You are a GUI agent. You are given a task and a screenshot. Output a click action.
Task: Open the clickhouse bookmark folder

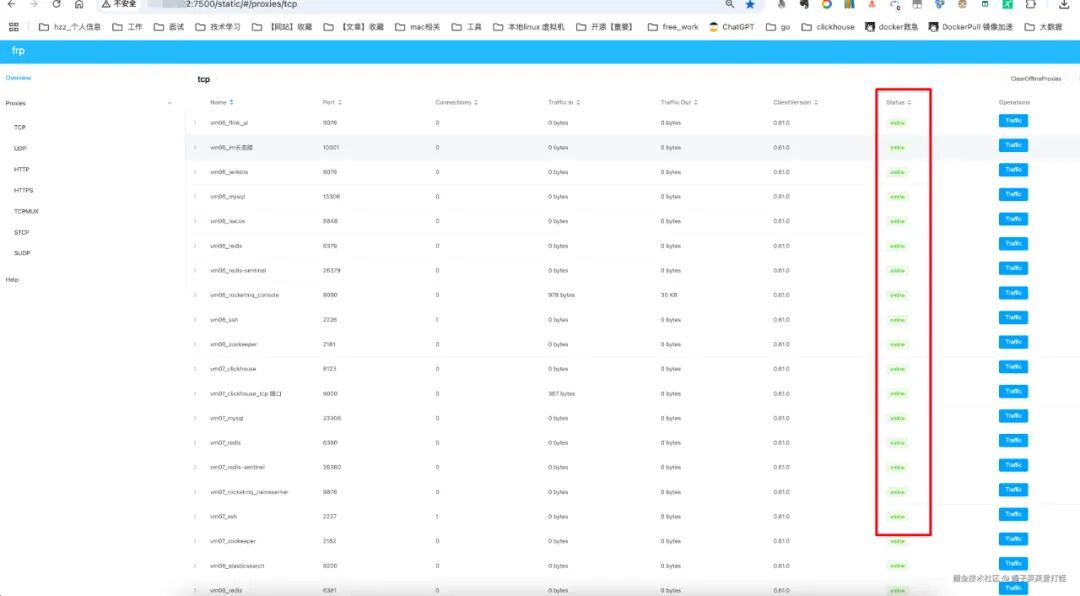coord(827,27)
